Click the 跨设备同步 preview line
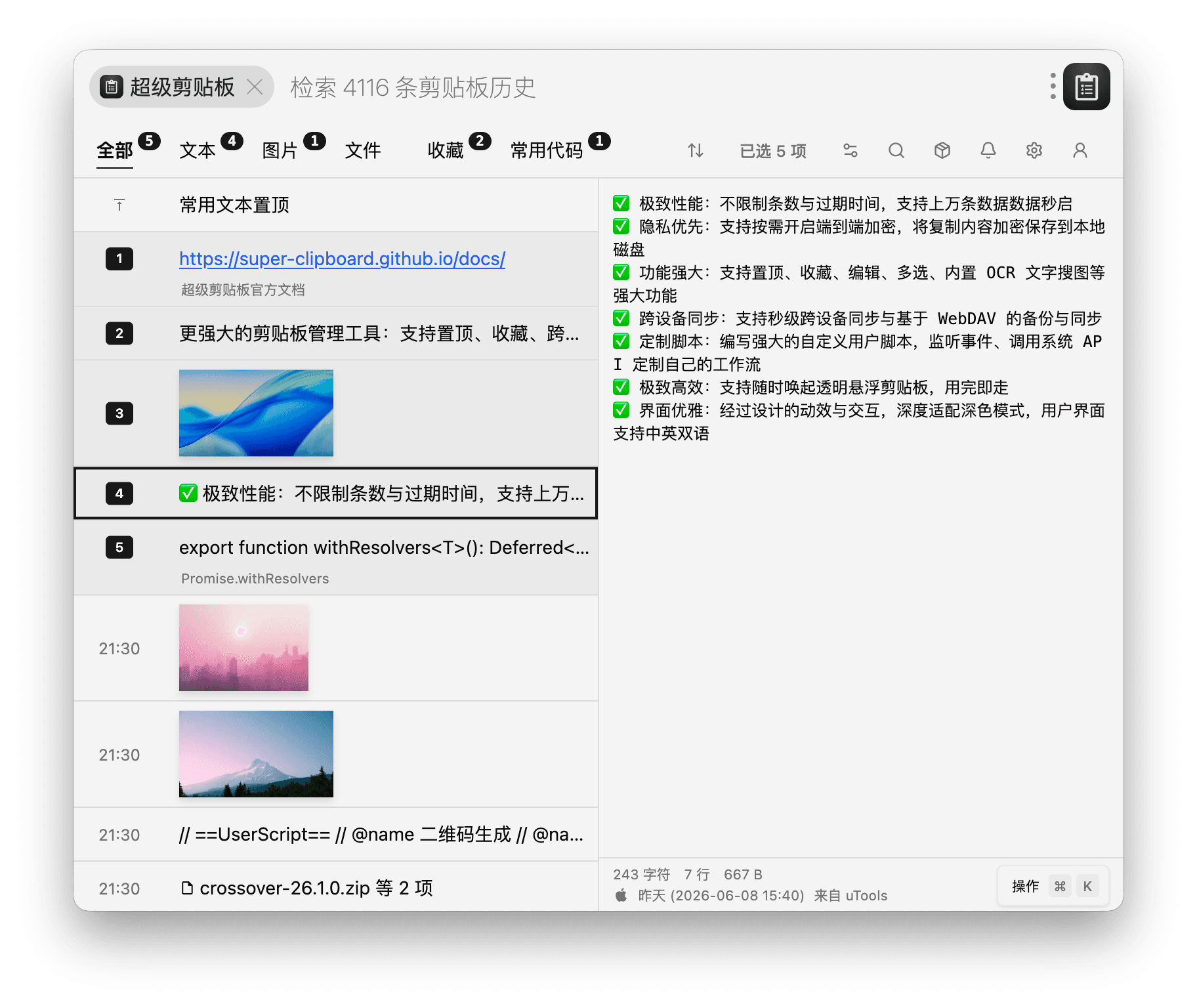Screen dimensions: 1197x1008 coord(857,319)
